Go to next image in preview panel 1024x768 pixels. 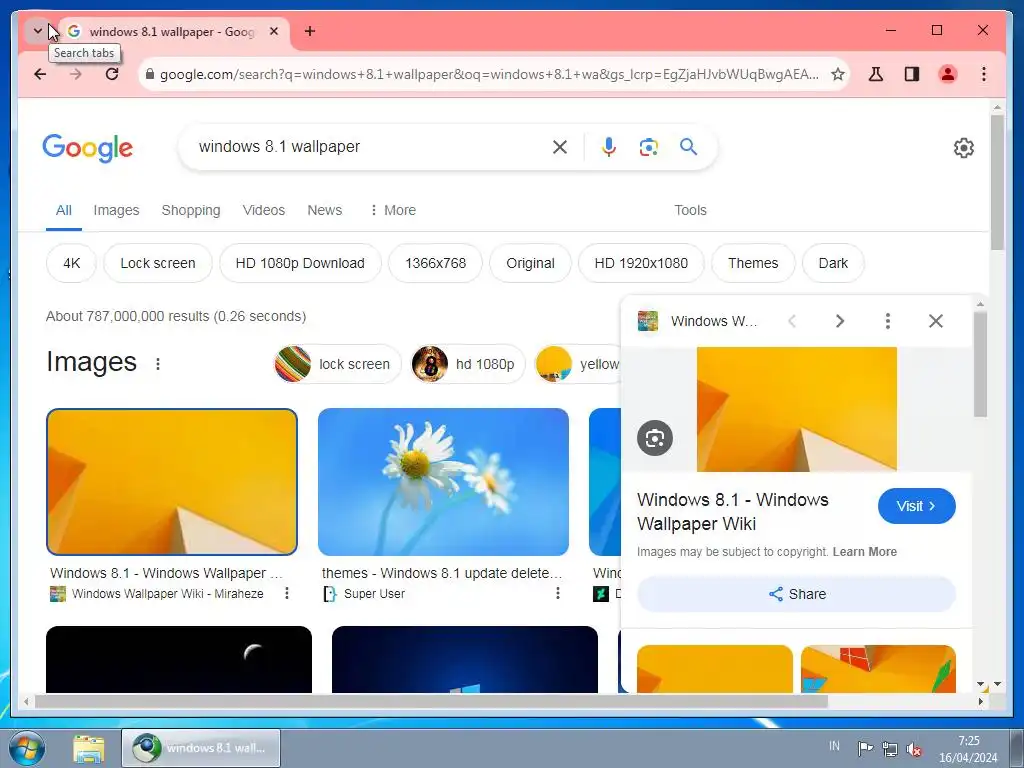click(x=840, y=321)
